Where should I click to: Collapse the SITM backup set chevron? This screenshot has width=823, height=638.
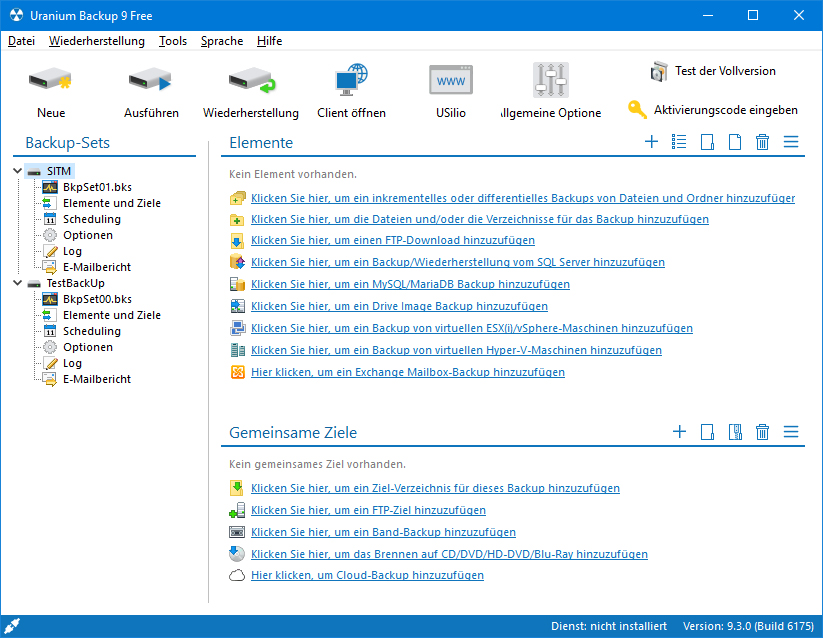(17, 171)
